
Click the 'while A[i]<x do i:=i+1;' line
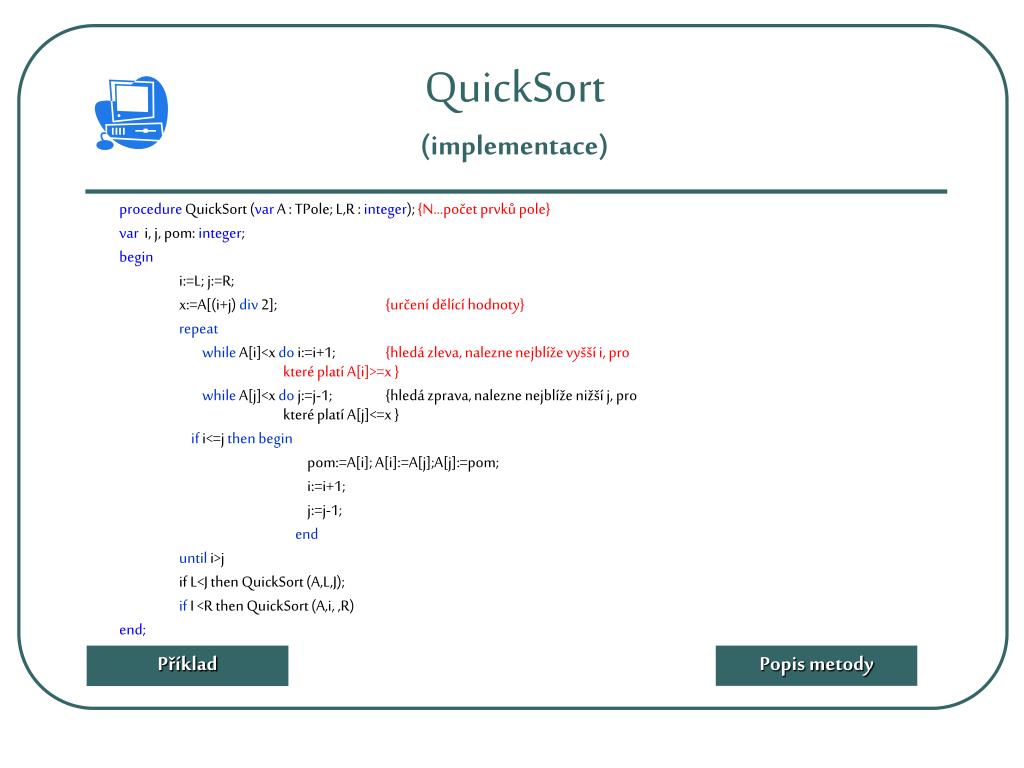tap(268, 353)
